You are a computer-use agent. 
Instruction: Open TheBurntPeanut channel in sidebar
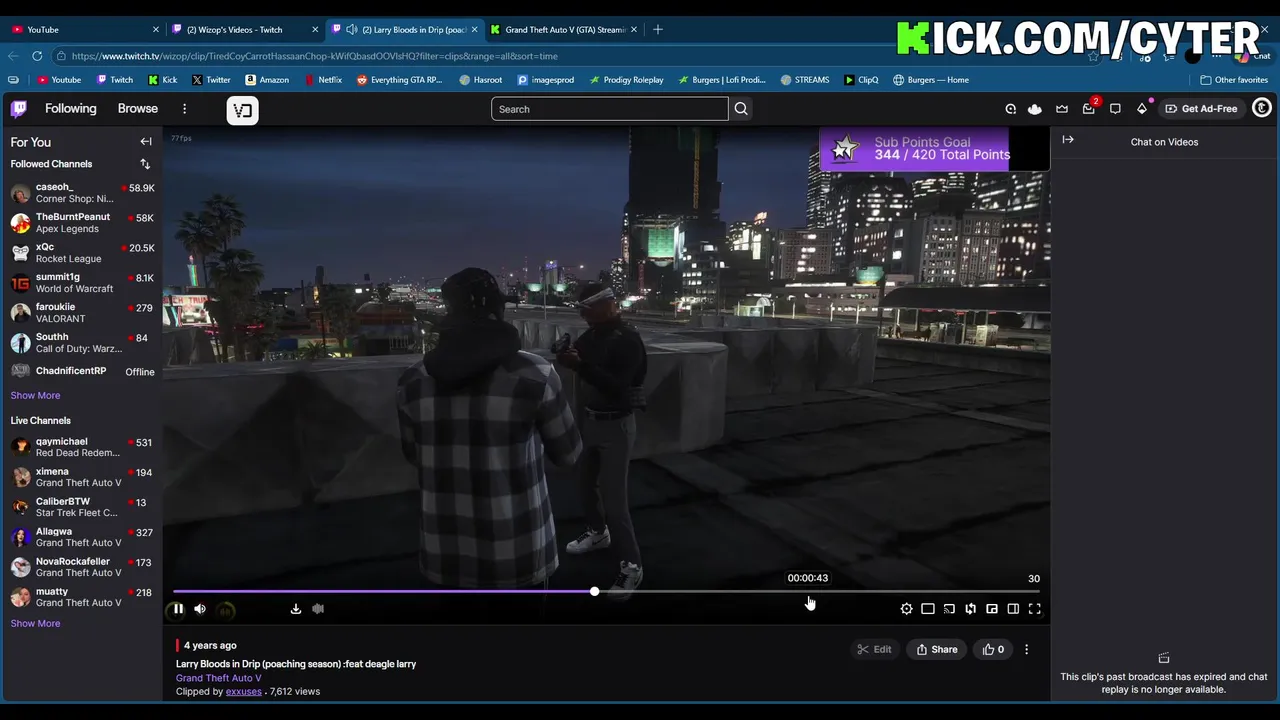(x=82, y=223)
